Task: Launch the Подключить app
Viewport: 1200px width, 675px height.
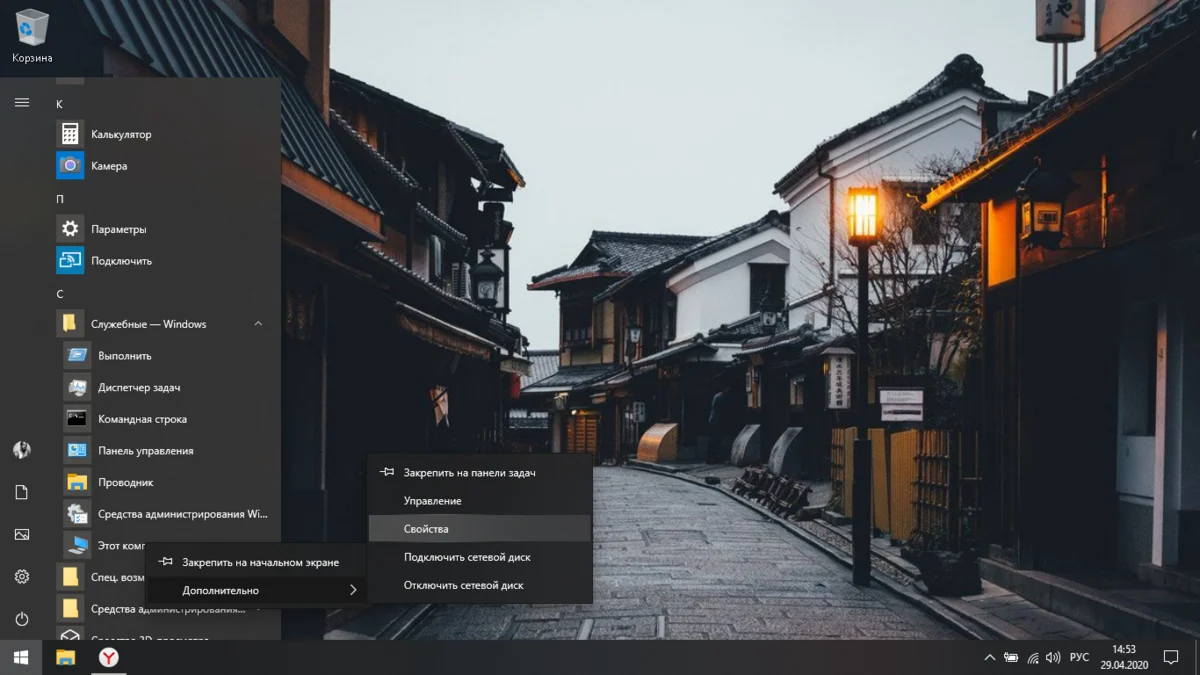Action: [x=162, y=261]
